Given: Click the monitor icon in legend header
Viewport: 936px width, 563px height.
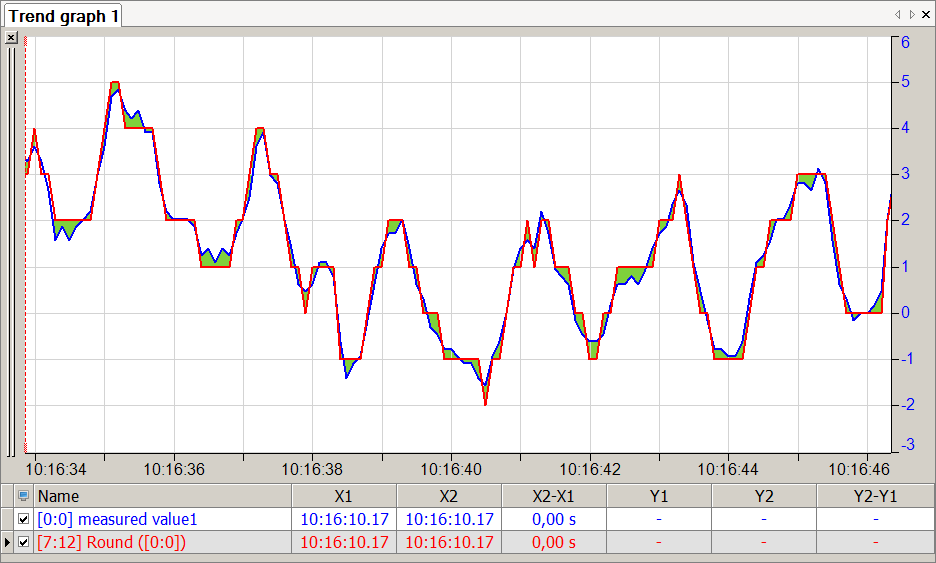Looking at the screenshot, I should point(24,496).
